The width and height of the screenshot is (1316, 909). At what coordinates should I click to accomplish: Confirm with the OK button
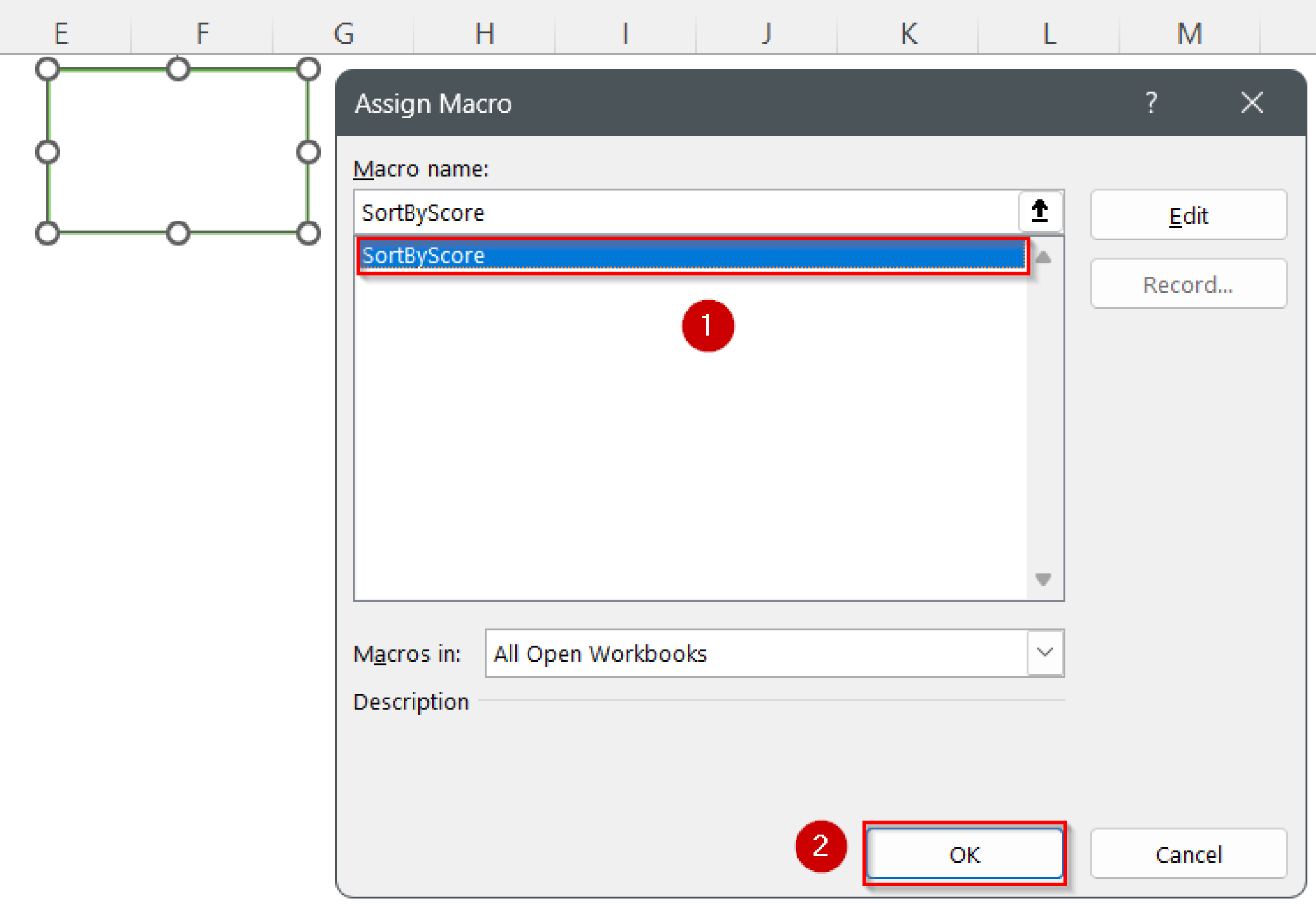pyautogui.click(x=965, y=854)
